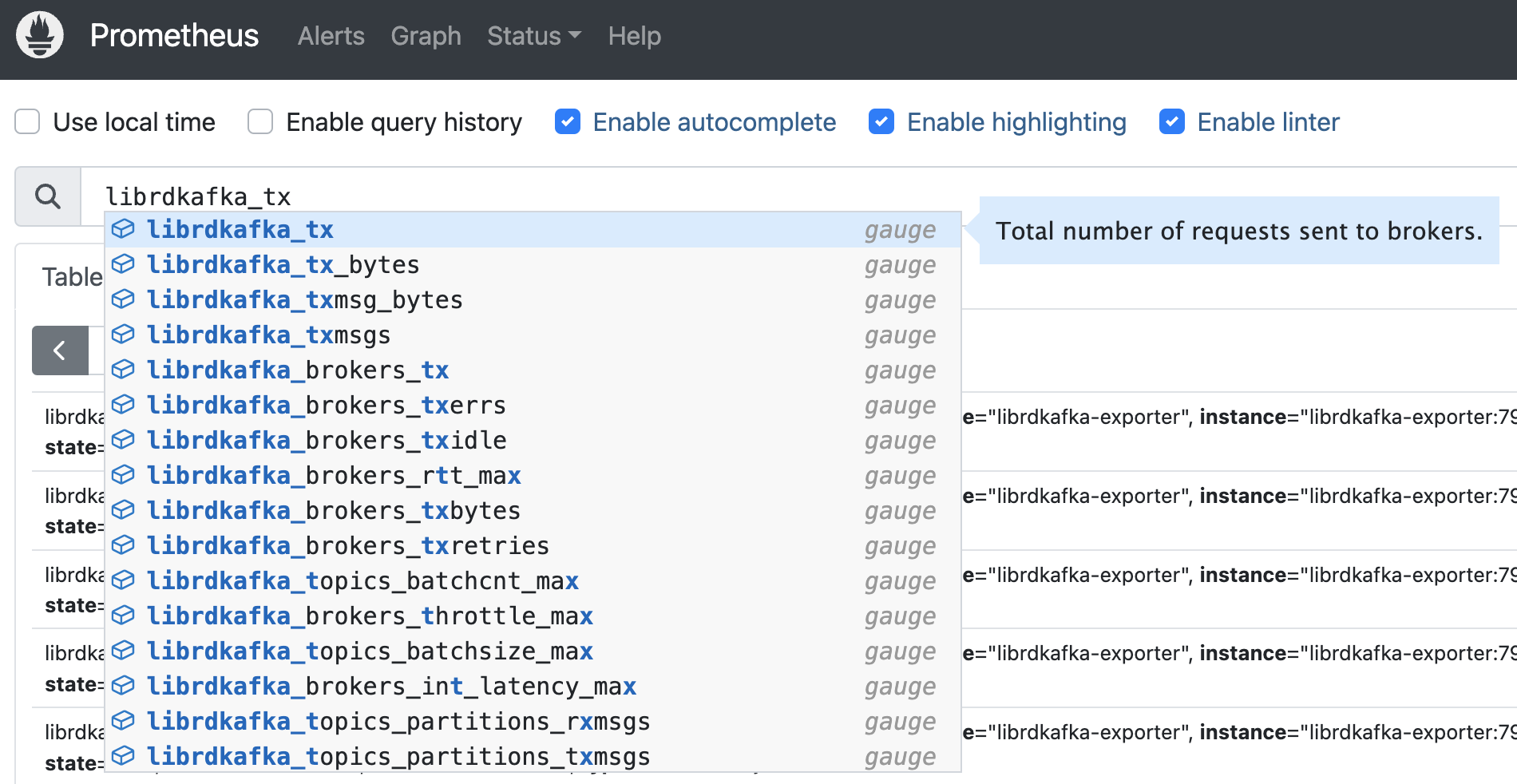Pick librdkafka_brokers_throttle_max suggestion

tap(533, 616)
